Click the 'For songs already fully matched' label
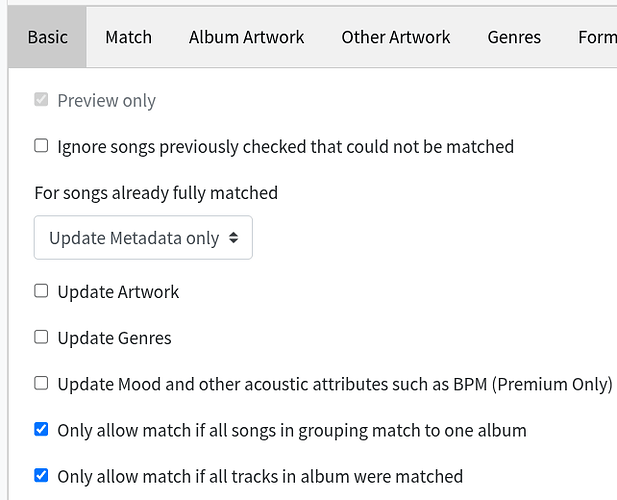Image resolution: width=617 pixels, height=500 pixels. click(x=156, y=192)
